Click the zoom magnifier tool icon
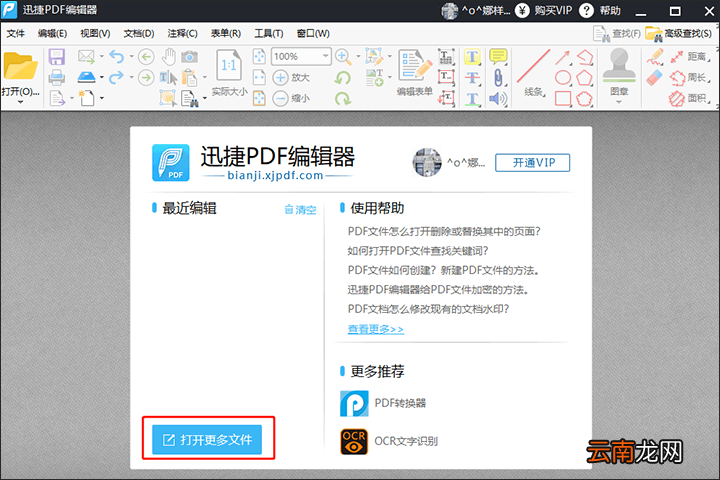The image size is (720, 480). tap(343, 56)
